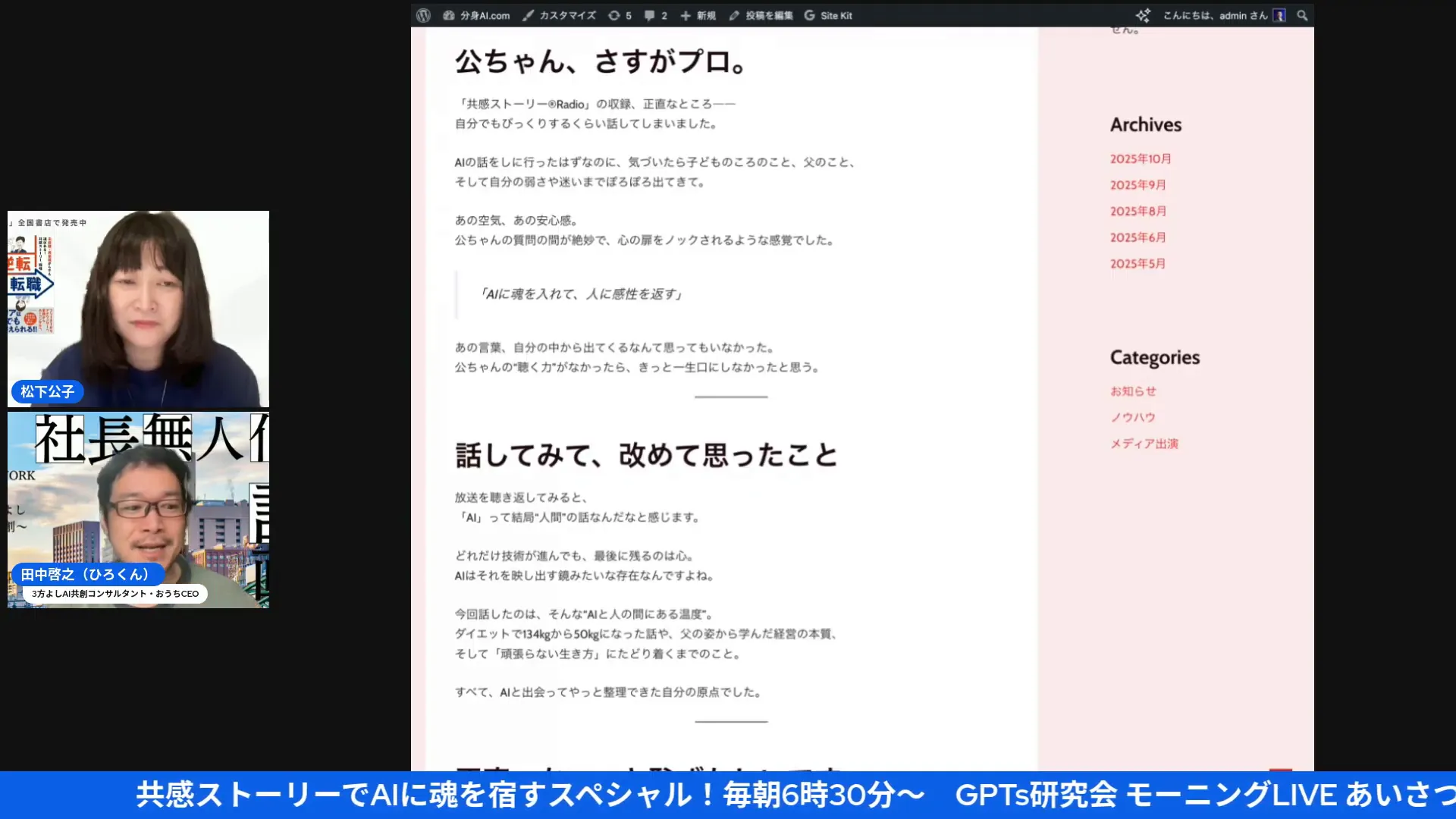Open the search magnifier icon

(1302, 14)
